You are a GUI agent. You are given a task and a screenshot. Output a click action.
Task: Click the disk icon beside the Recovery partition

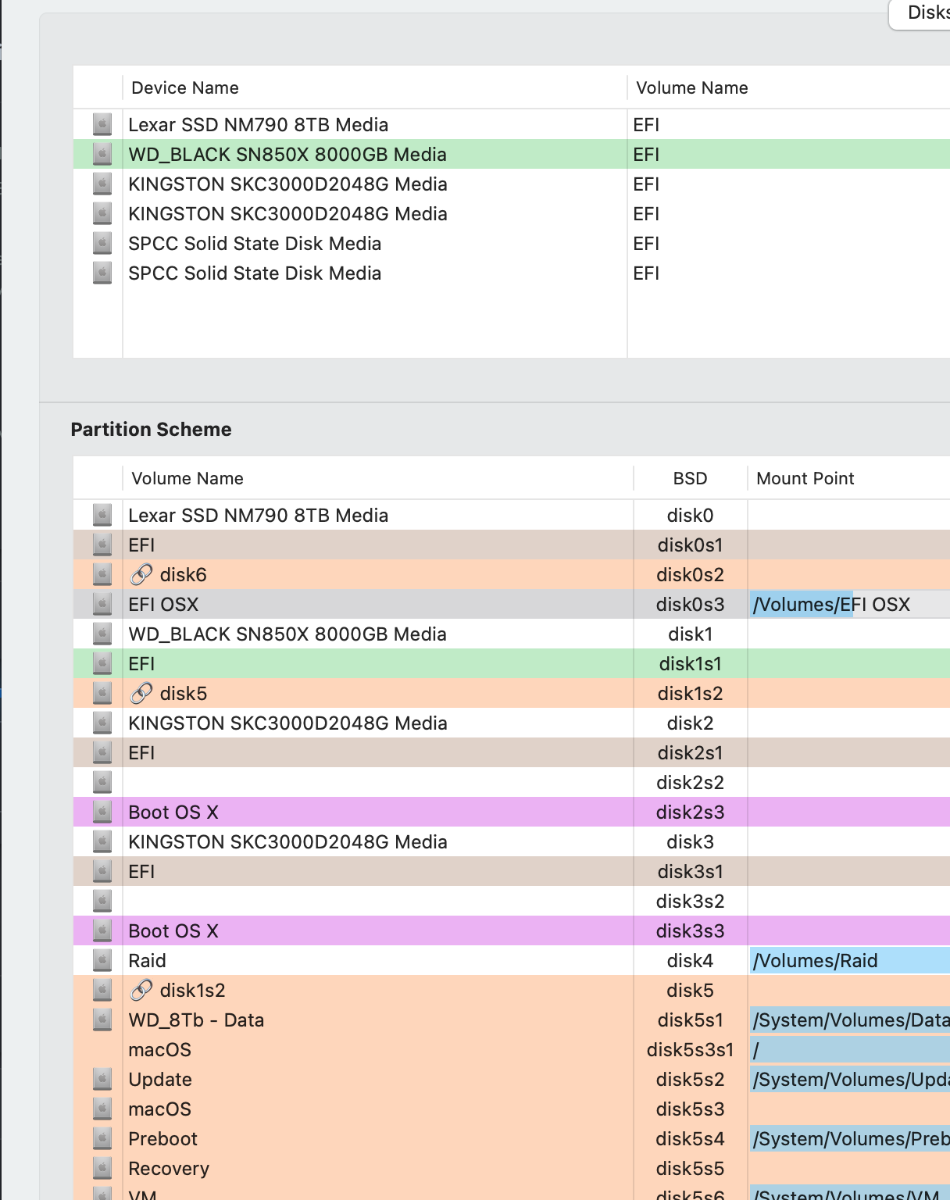[x=102, y=1169]
